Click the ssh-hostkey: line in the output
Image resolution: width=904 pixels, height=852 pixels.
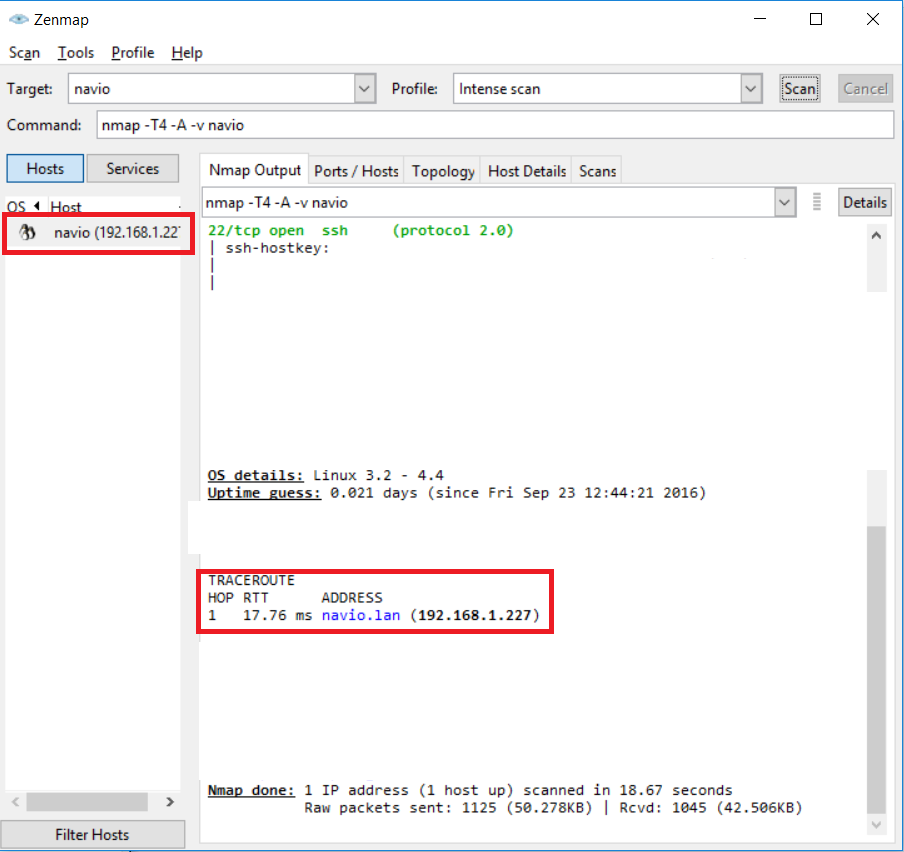click(277, 248)
